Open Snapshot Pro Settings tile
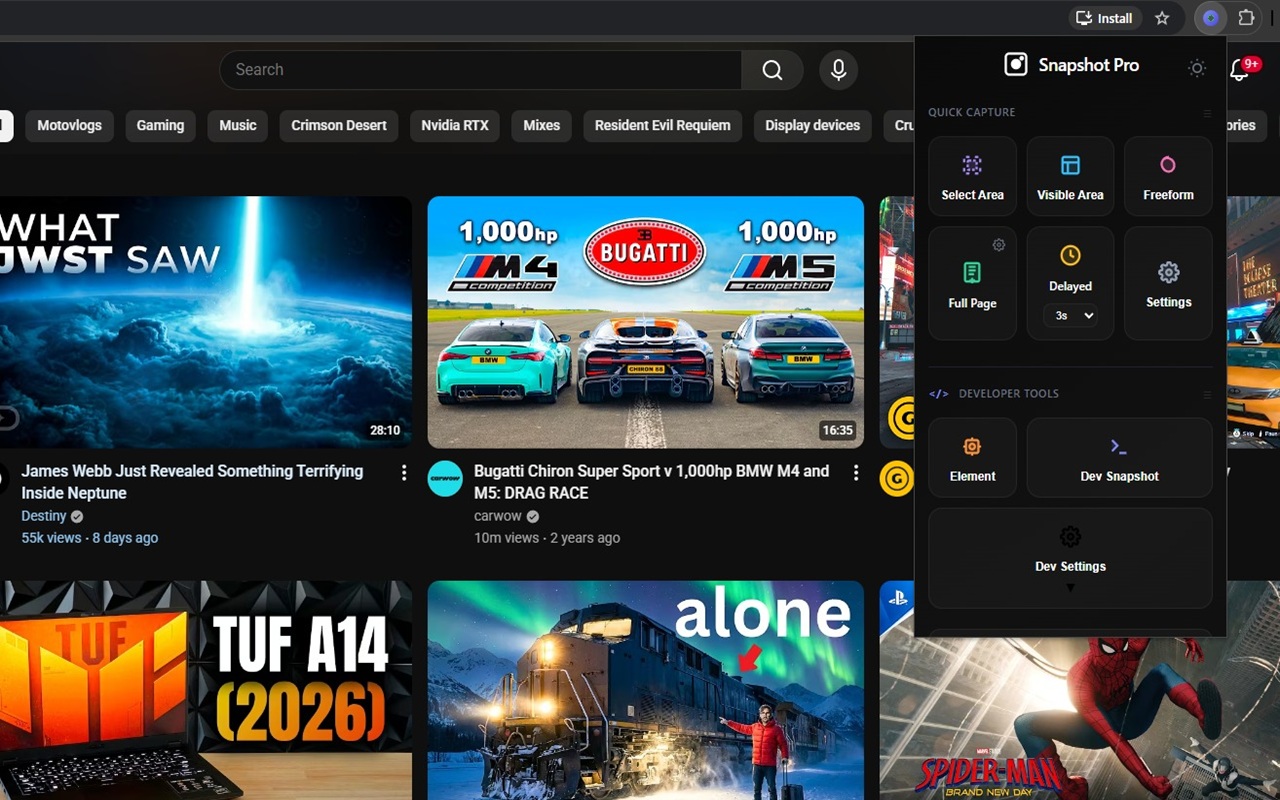1280x800 pixels. (x=1168, y=284)
